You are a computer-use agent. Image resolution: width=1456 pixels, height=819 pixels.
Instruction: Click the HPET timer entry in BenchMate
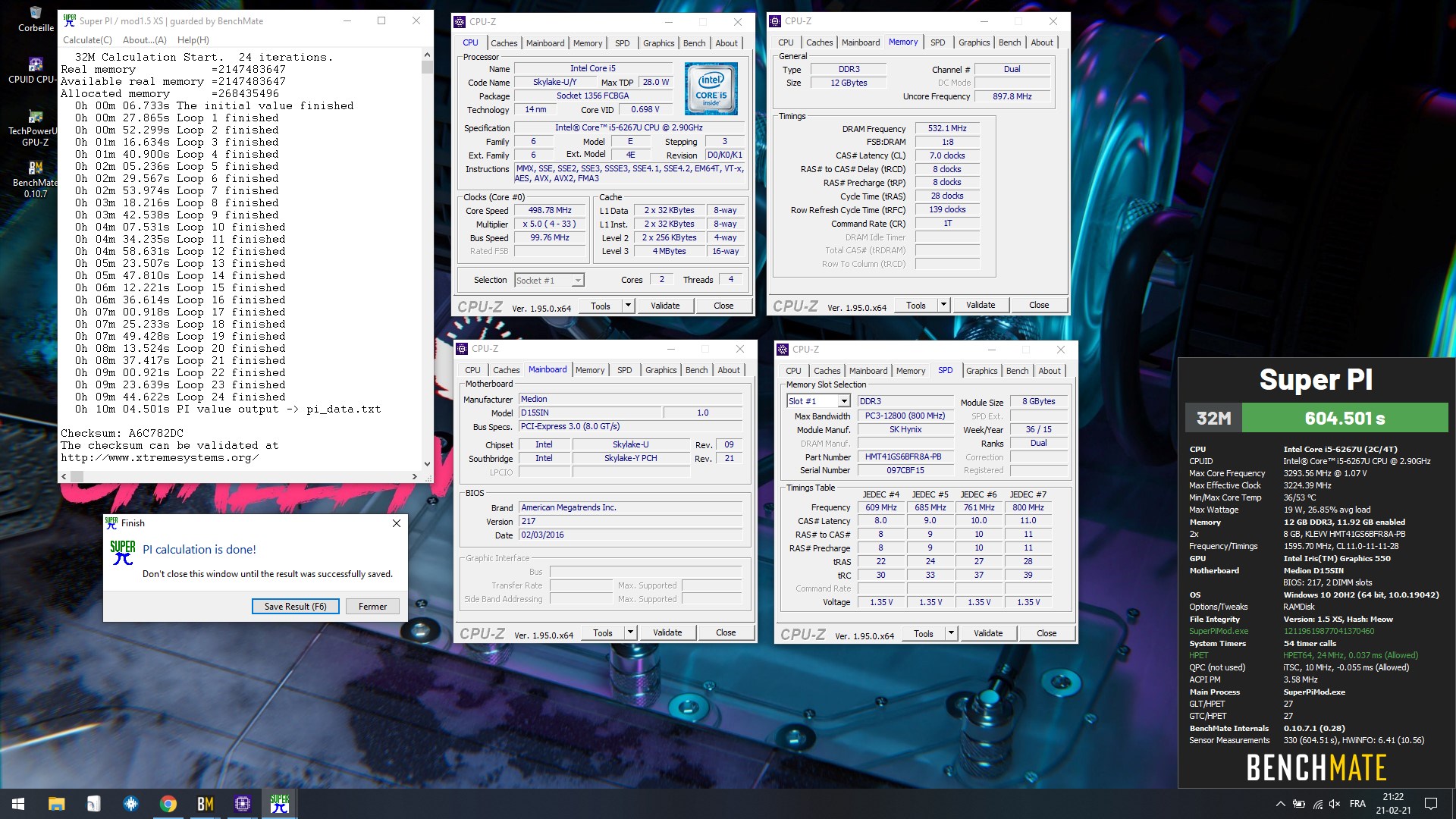coord(1199,655)
